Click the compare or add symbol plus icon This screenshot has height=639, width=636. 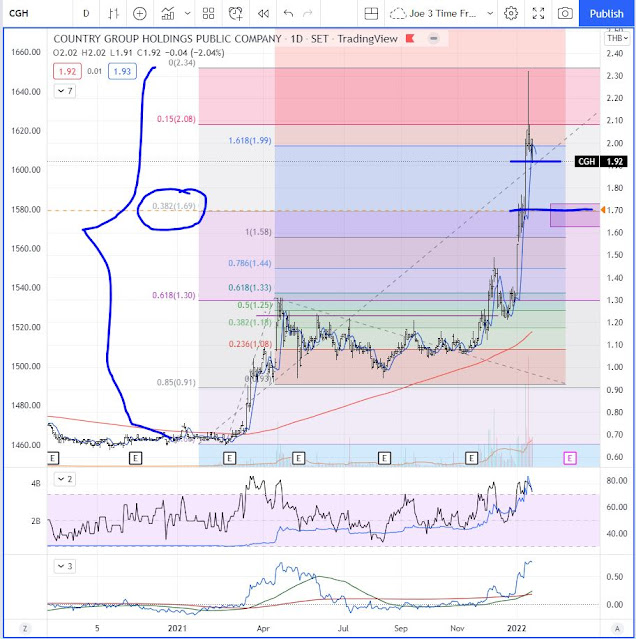pos(140,13)
